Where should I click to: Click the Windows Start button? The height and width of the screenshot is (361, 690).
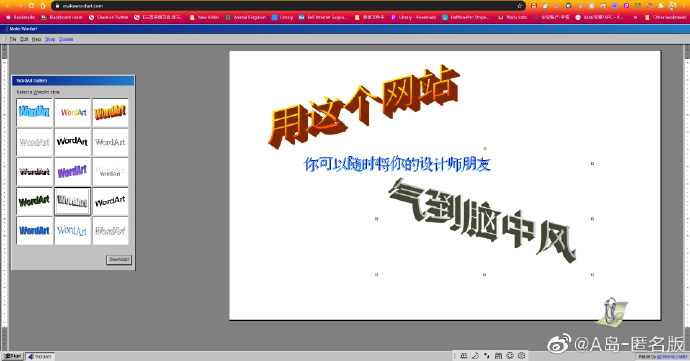12,356
